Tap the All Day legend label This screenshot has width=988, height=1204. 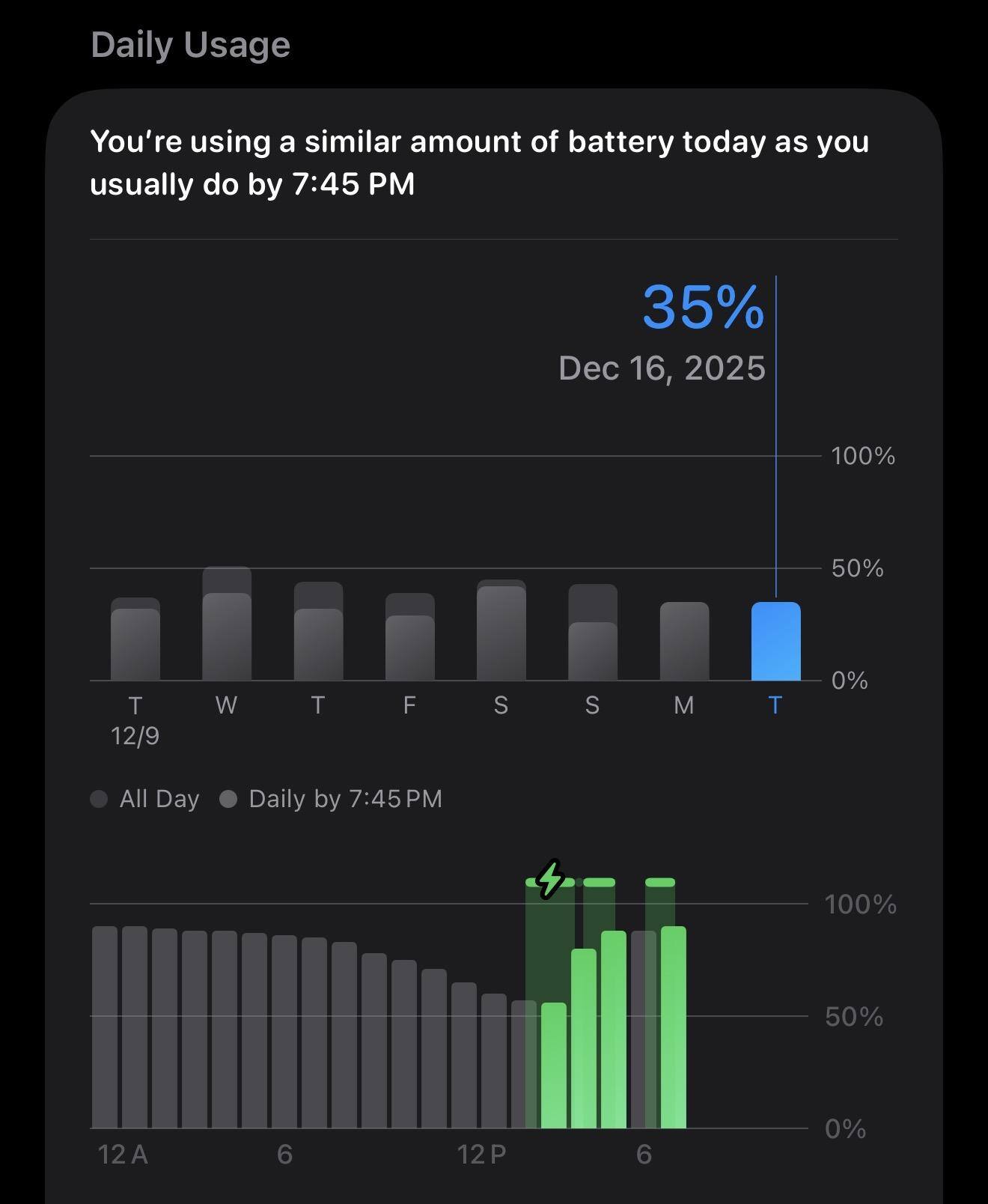[159, 799]
